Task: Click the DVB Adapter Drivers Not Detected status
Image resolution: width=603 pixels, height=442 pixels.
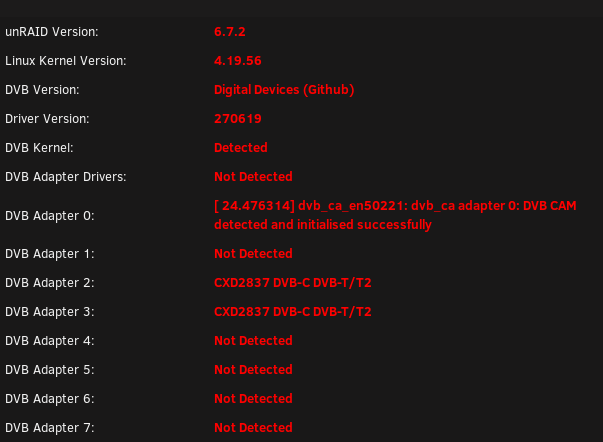Action: point(253,177)
